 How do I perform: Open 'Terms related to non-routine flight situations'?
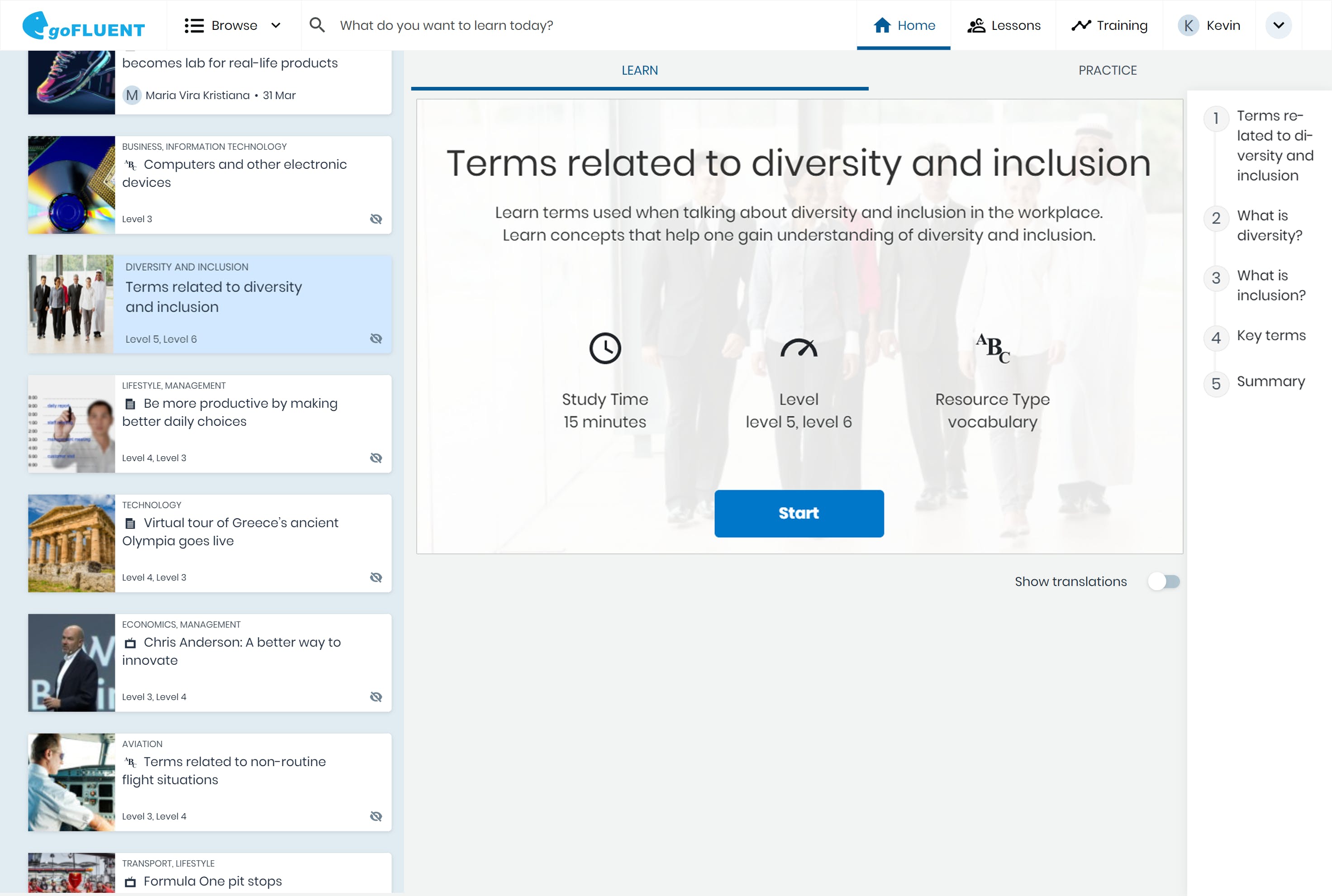point(224,771)
